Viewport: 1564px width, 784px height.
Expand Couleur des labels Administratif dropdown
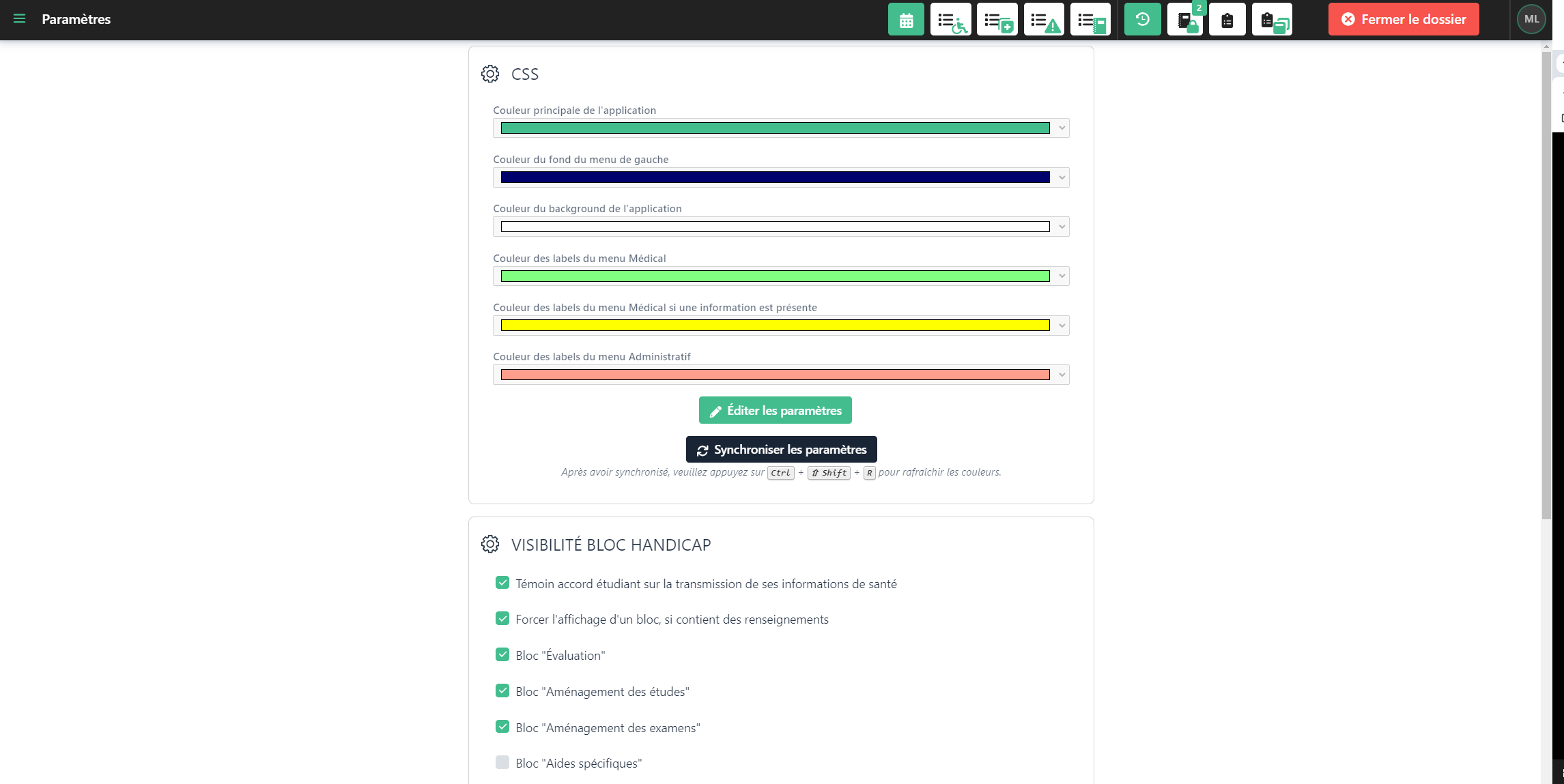coord(1062,375)
